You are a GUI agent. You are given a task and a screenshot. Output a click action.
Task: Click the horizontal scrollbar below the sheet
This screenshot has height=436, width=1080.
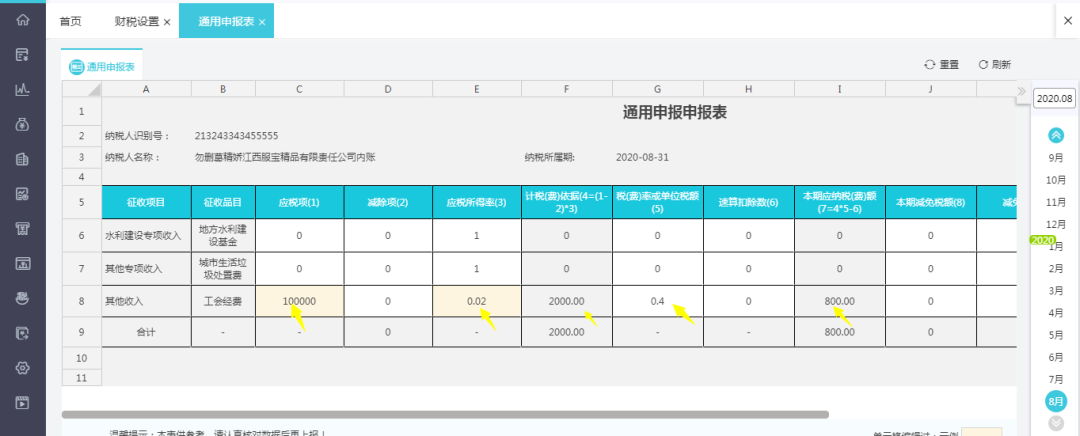click(x=445, y=414)
